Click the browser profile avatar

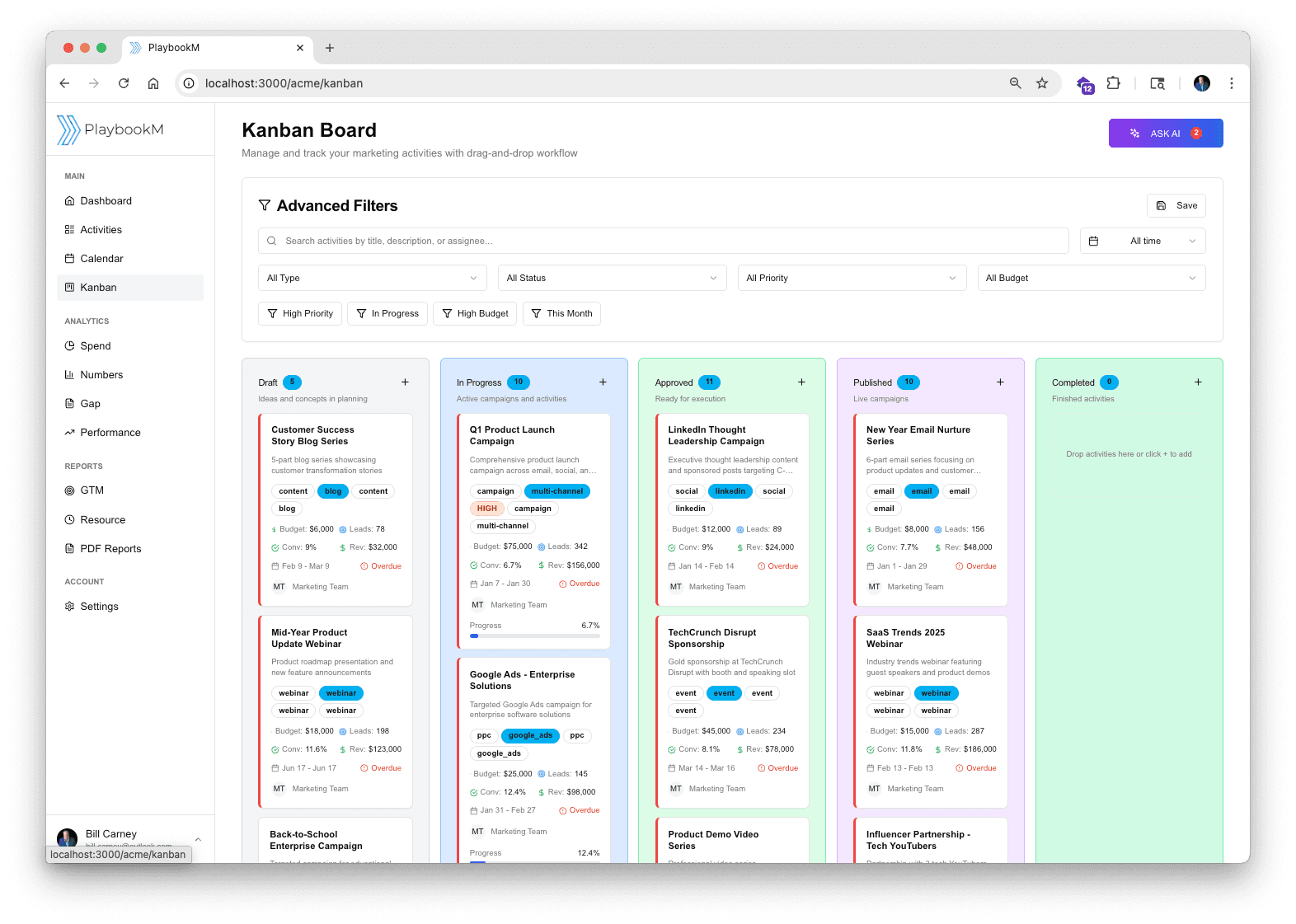tap(1202, 83)
